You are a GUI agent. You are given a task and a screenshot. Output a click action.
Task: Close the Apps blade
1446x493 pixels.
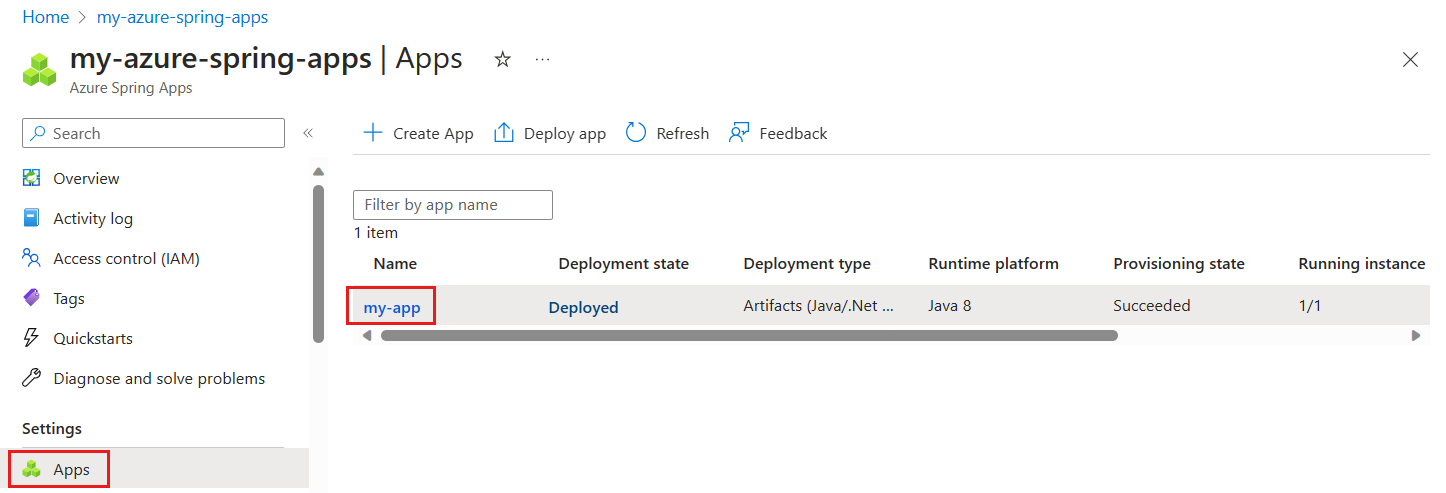(1410, 60)
